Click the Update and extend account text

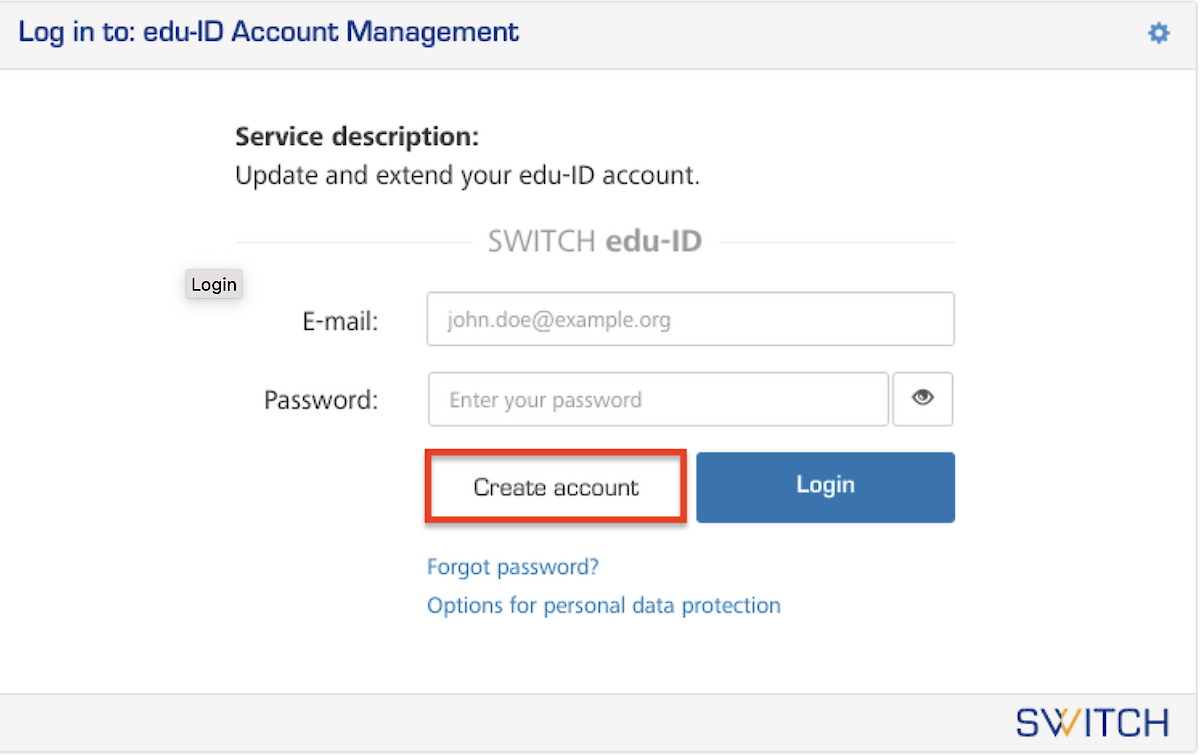[467, 176]
